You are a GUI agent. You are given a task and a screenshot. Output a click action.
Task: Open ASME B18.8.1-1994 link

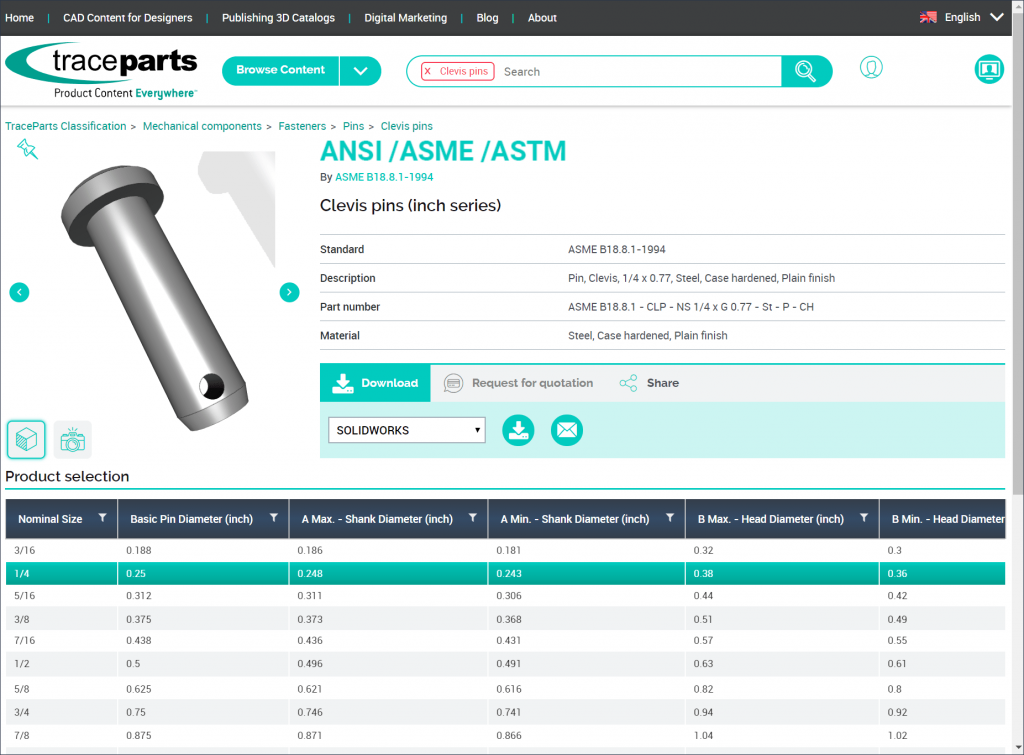384,177
